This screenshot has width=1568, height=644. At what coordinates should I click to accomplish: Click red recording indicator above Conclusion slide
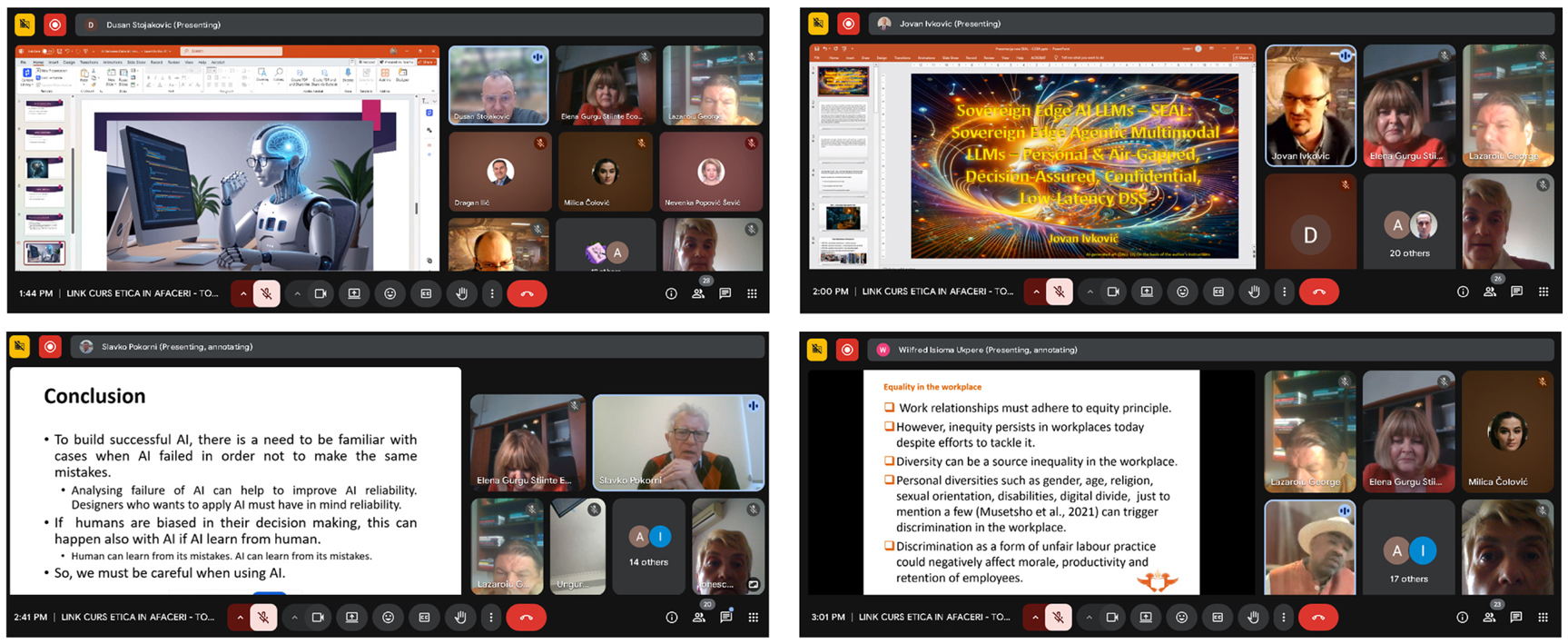[x=51, y=346]
